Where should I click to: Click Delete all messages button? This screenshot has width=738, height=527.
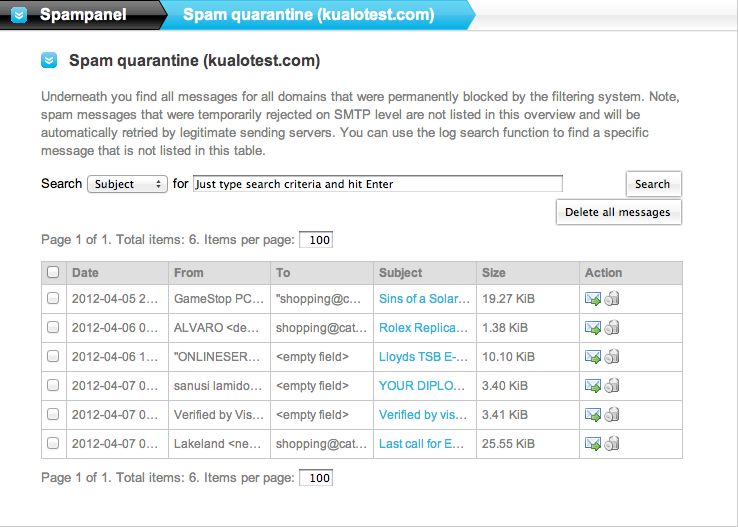618,212
